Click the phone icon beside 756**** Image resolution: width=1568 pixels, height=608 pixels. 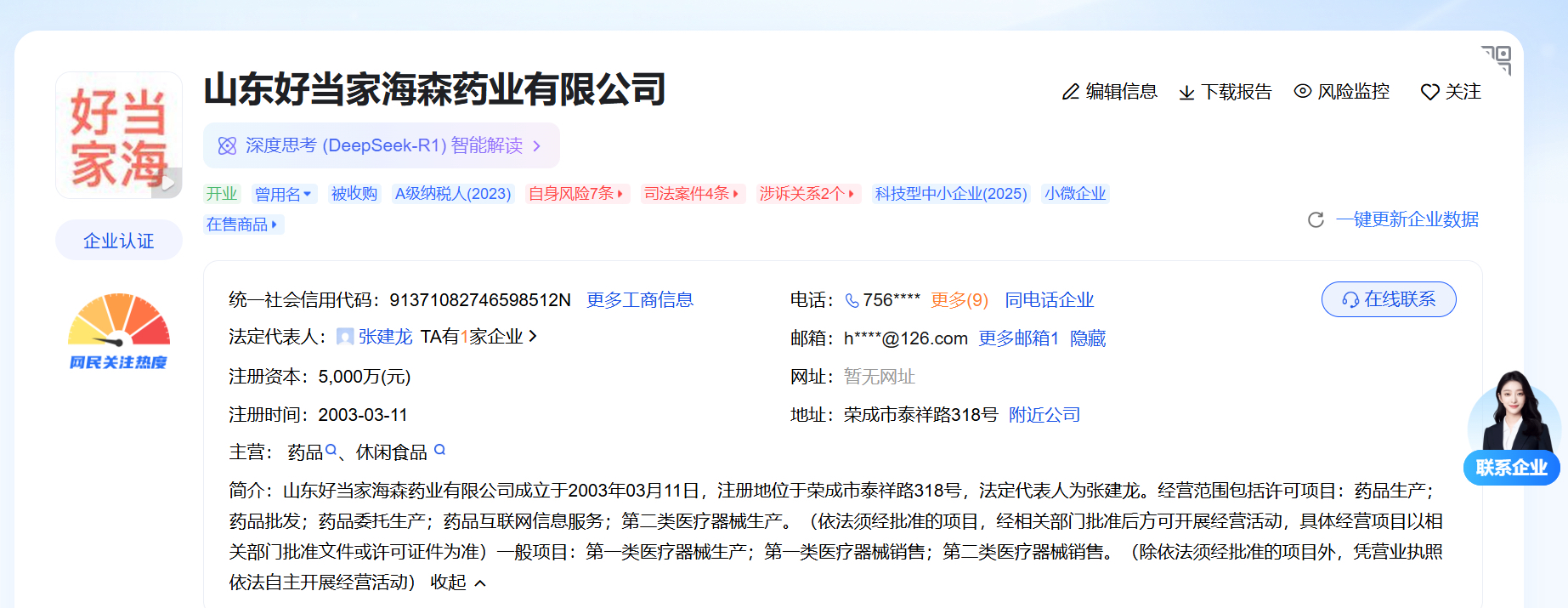click(x=852, y=300)
